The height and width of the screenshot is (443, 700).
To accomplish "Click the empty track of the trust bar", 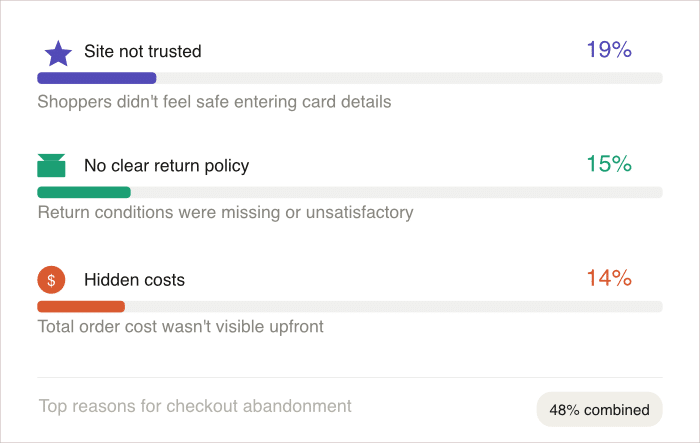I will [x=408, y=78].
